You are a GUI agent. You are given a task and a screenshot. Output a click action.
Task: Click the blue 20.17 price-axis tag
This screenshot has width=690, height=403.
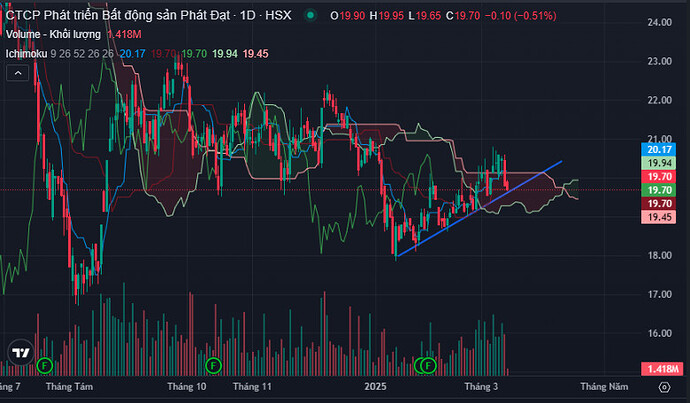[659, 150]
